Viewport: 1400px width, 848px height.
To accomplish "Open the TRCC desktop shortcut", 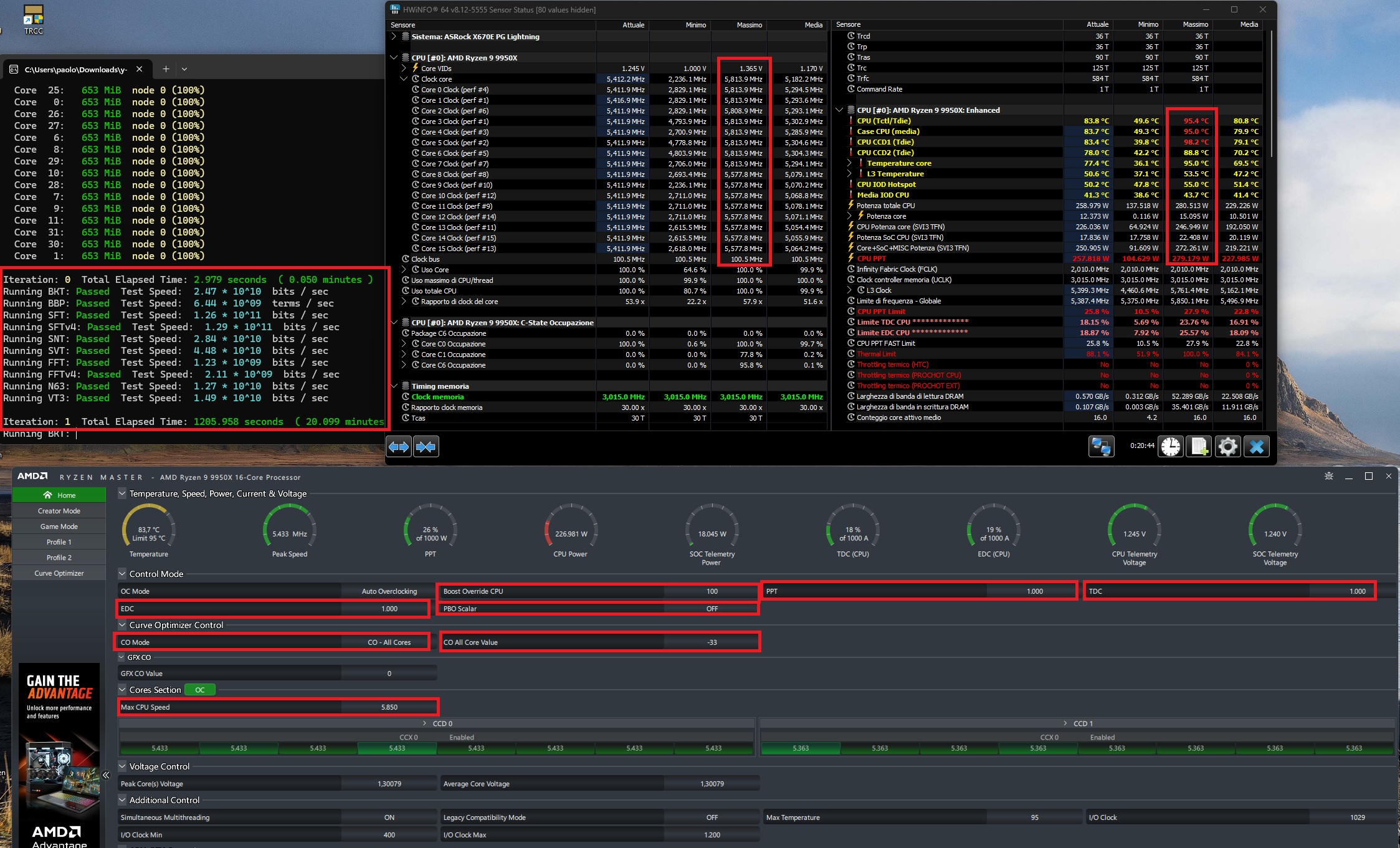I will (34, 19).
